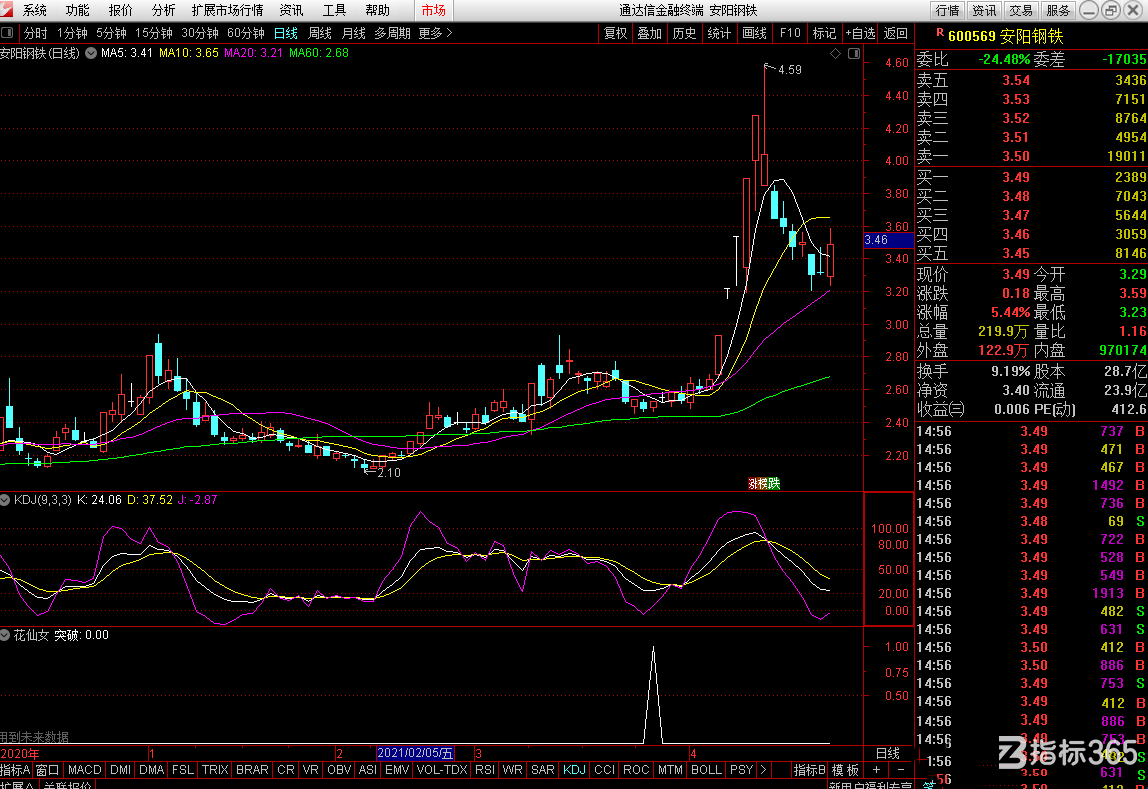Select the 月线 monthly period
Viewport: 1148px width, 789px height.
click(x=354, y=33)
